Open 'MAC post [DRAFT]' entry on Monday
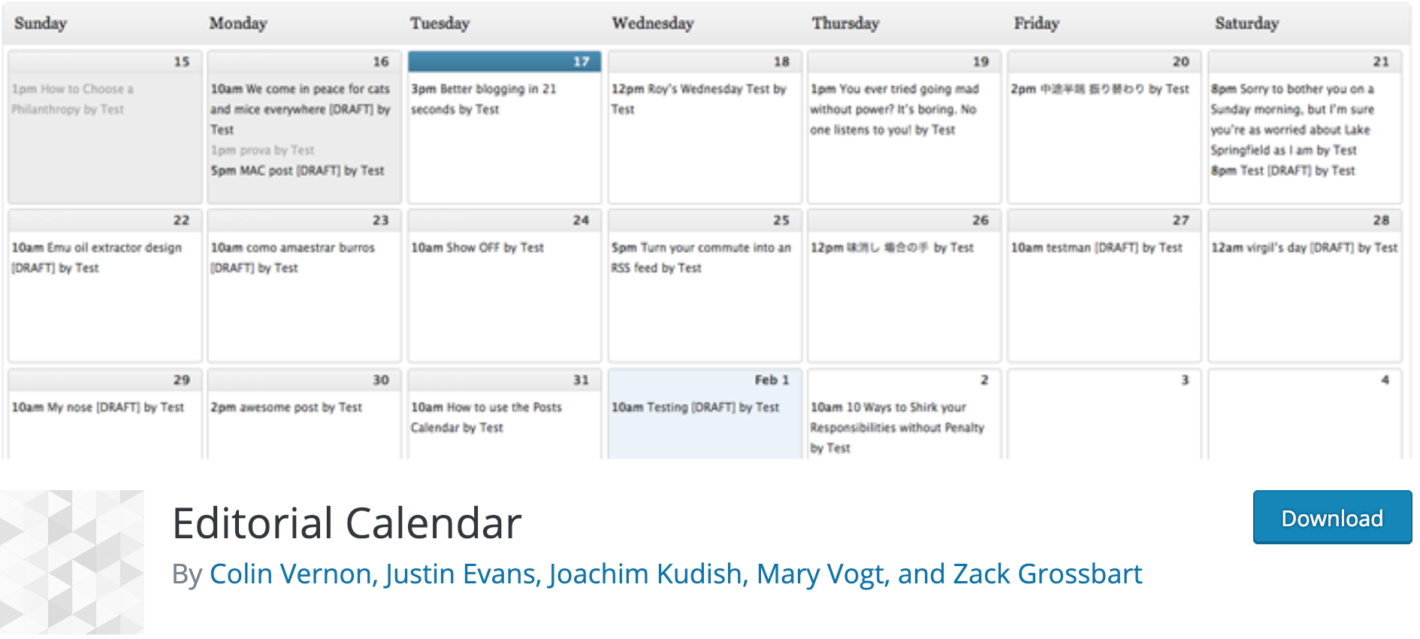The width and height of the screenshot is (1420, 639). 297,171
